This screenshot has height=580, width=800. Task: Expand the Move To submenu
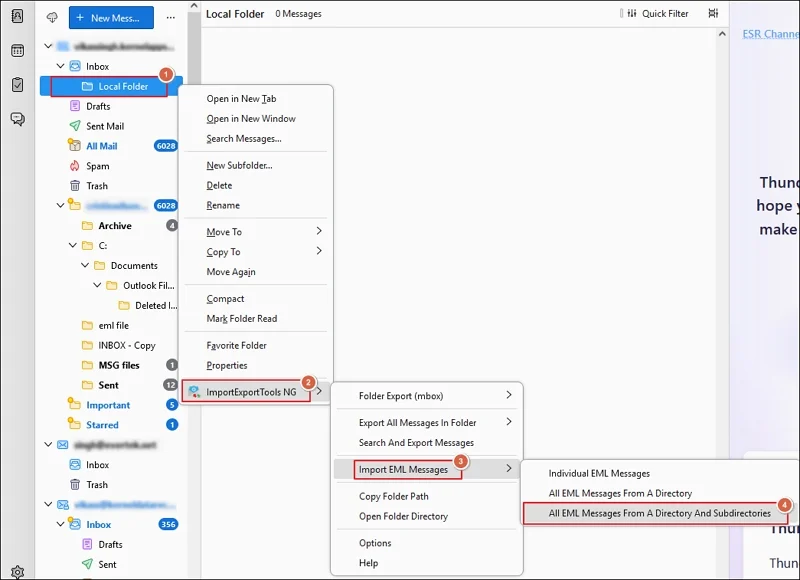[255, 232]
